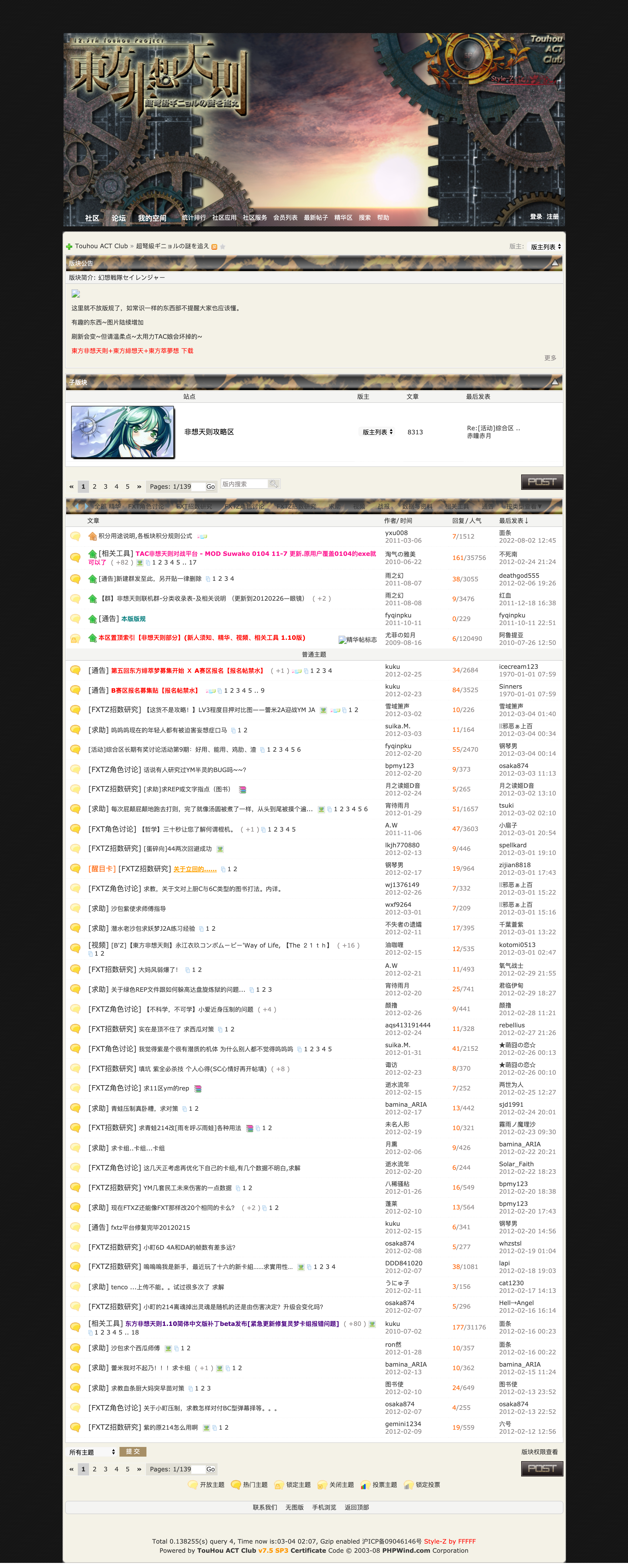The image size is (628, 1568).
Task: Select the 全部 thread filter tab
Action: [100, 507]
